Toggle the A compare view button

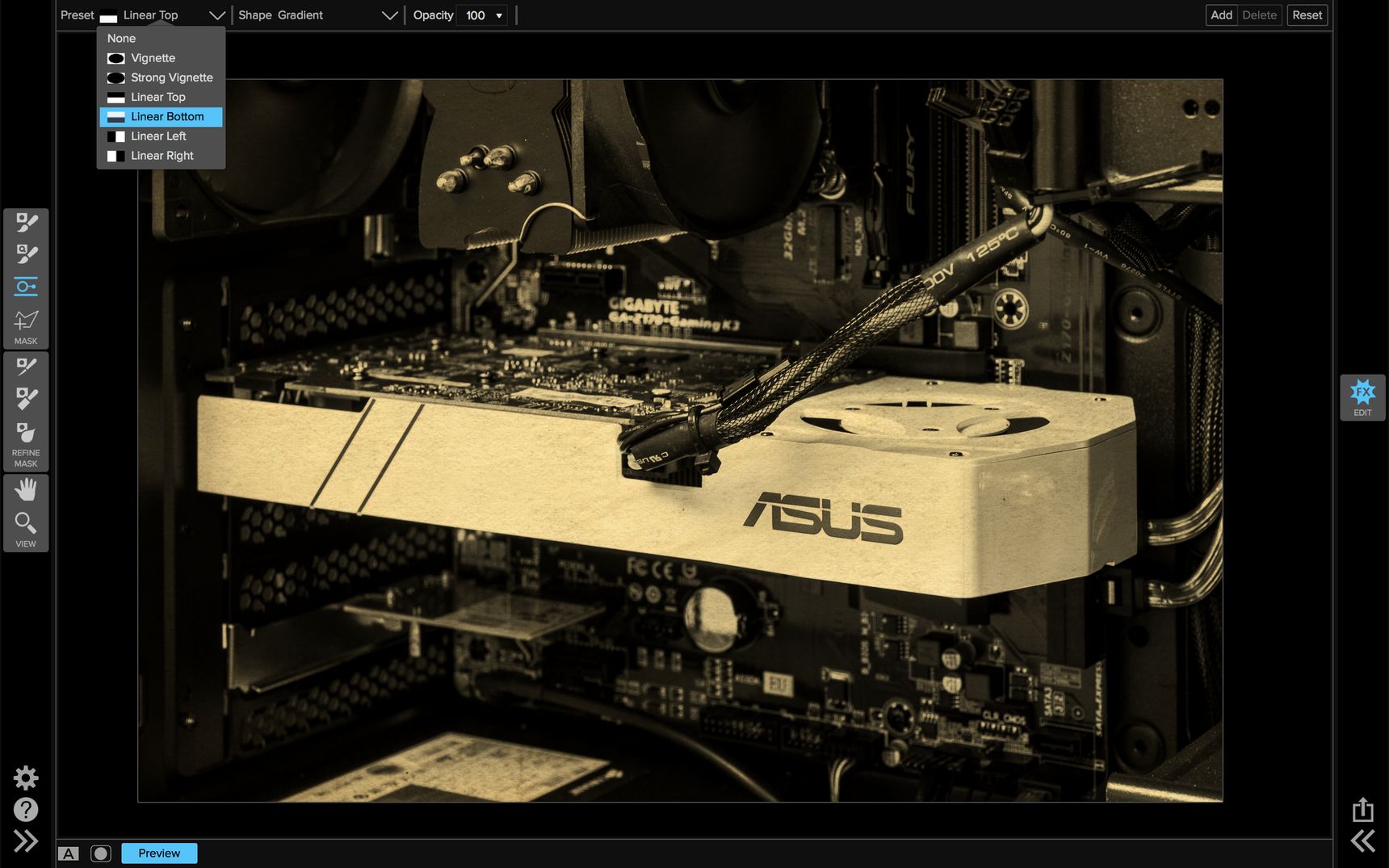coord(69,853)
